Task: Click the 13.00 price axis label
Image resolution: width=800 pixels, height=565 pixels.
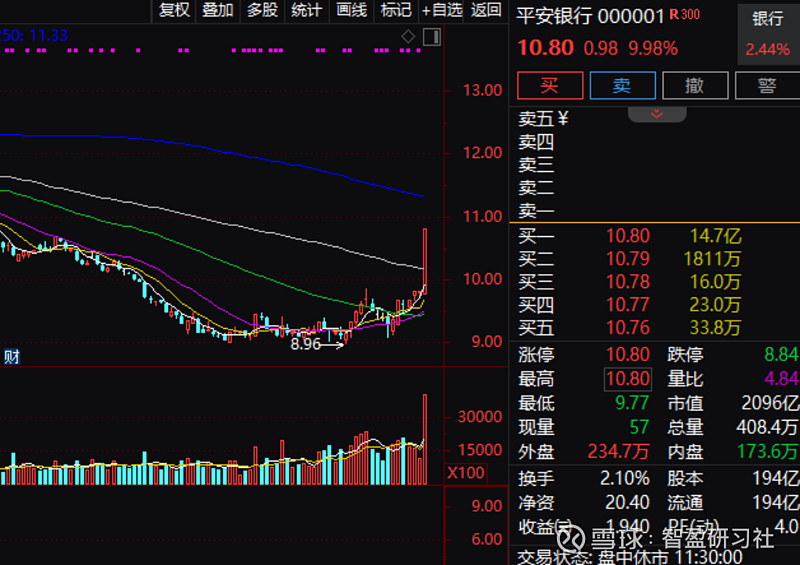Action: (x=482, y=90)
